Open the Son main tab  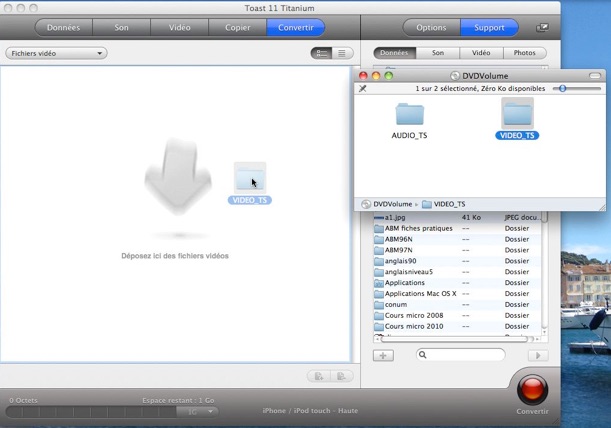pyautogui.click(x=121, y=28)
